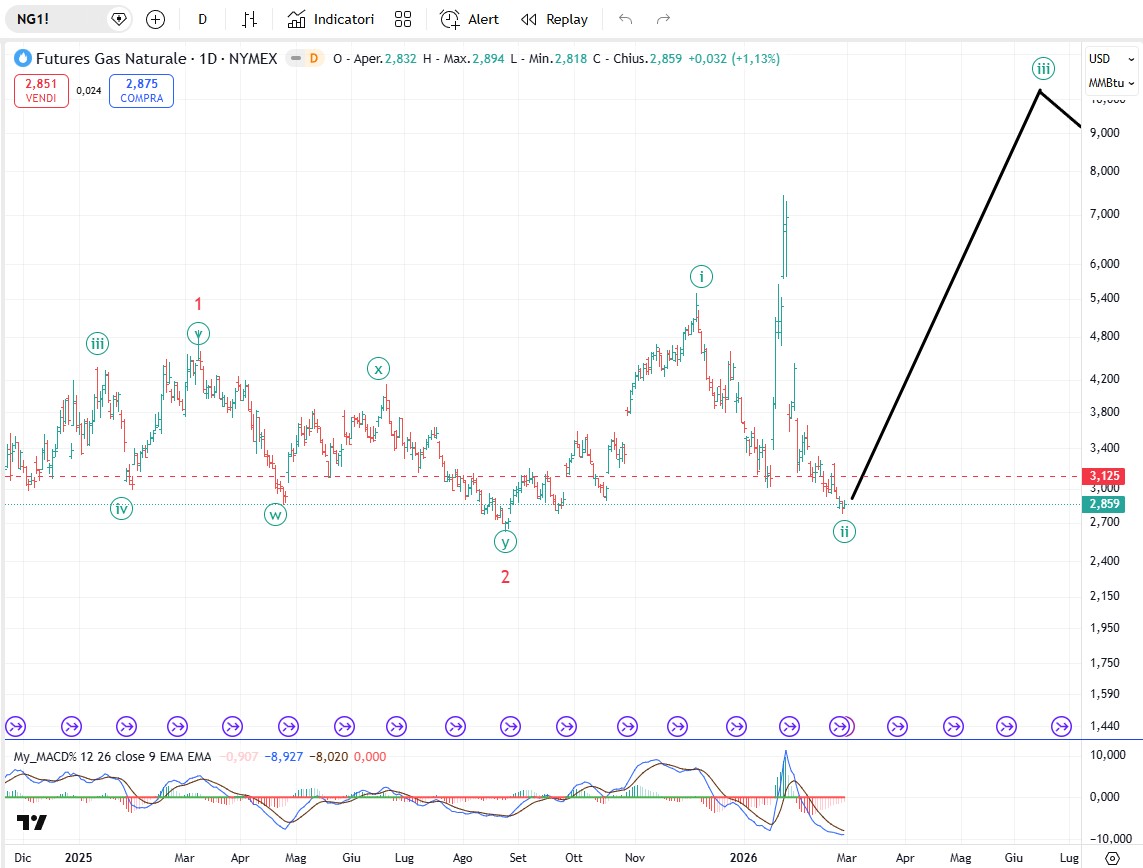Open chart settings gear at bottom right
Viewport: 1143px width, 868px height.
pyautogui.click(x=1111, y=857)
